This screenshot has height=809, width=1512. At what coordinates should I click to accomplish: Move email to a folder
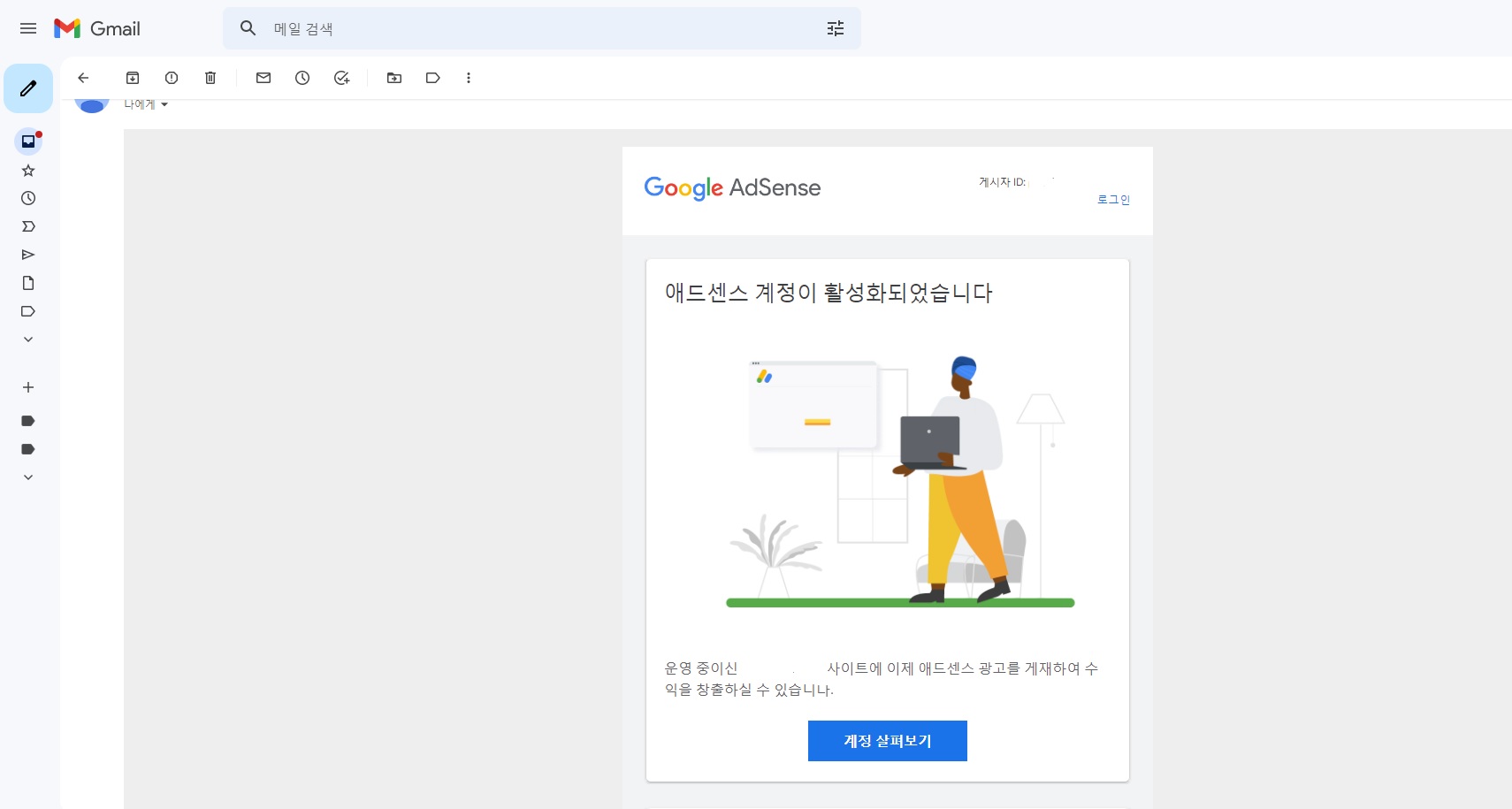tap(394, 78)
